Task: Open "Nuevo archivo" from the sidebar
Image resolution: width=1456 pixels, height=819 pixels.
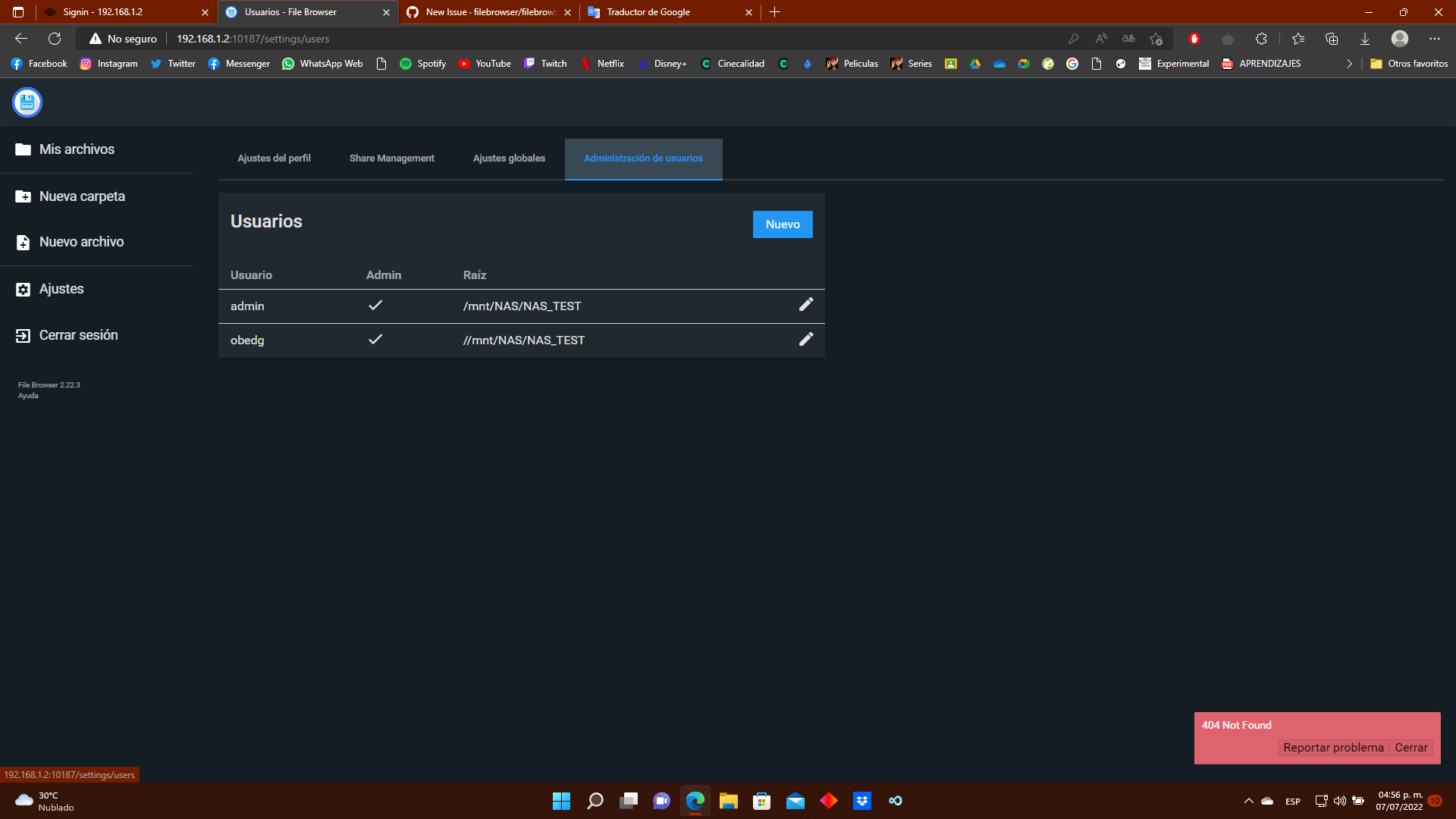Action: [81, 241]
